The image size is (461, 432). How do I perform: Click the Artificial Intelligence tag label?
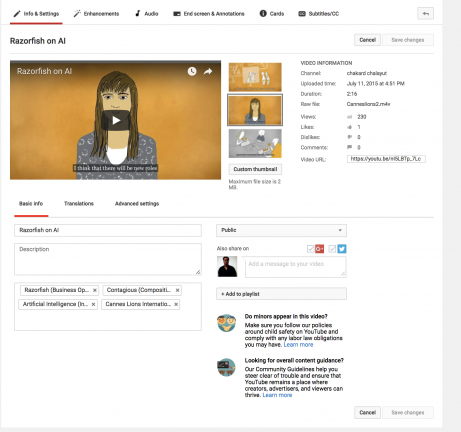[55, 304]
